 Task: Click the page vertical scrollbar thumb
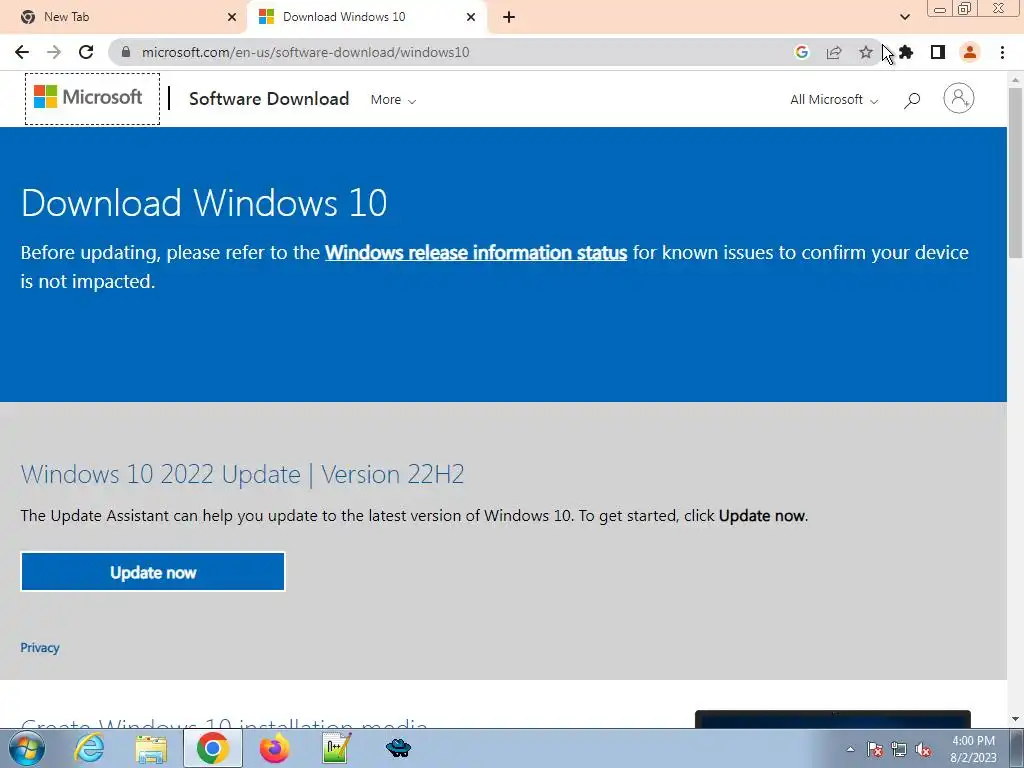1015,171
